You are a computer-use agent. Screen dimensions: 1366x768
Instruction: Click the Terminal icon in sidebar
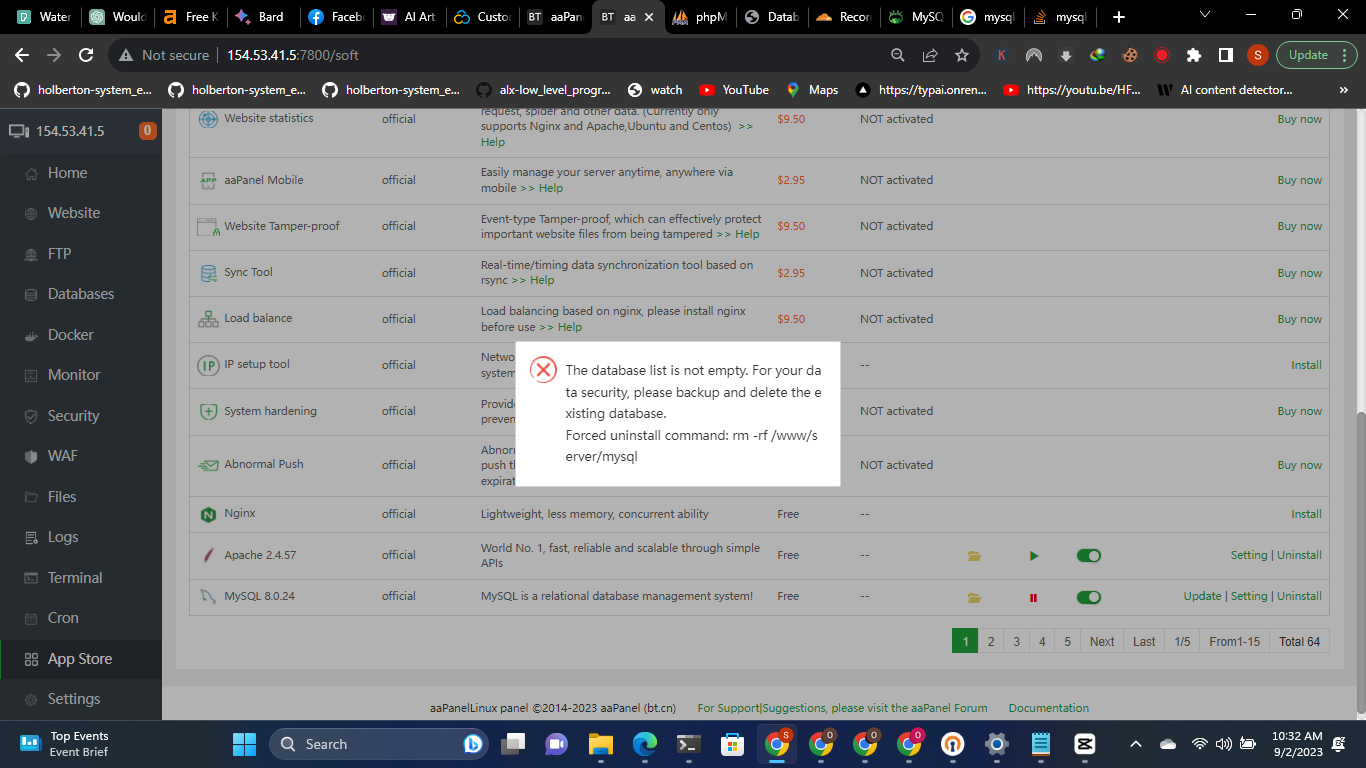pos(29,578)
